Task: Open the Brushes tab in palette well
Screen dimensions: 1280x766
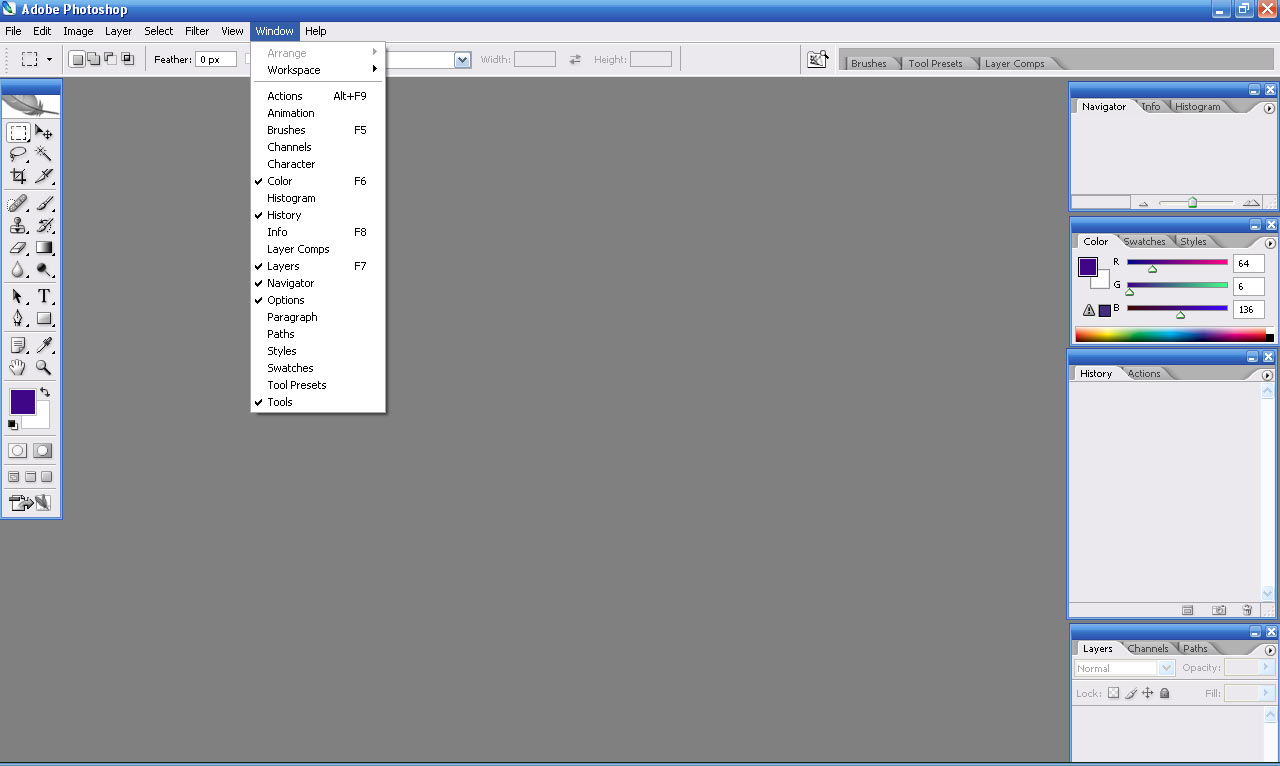Action: (x=869, y=63)
